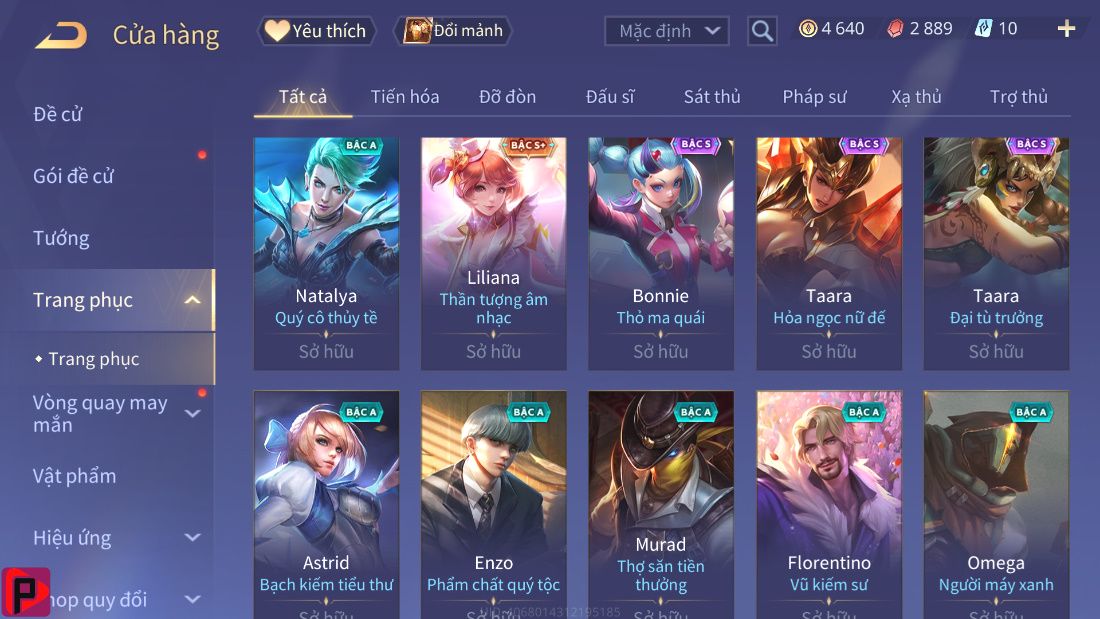This screenshot has height=619, width=1100.
Task: Expand the Hiệu ứng sidebar section
Action: [192, 538]
